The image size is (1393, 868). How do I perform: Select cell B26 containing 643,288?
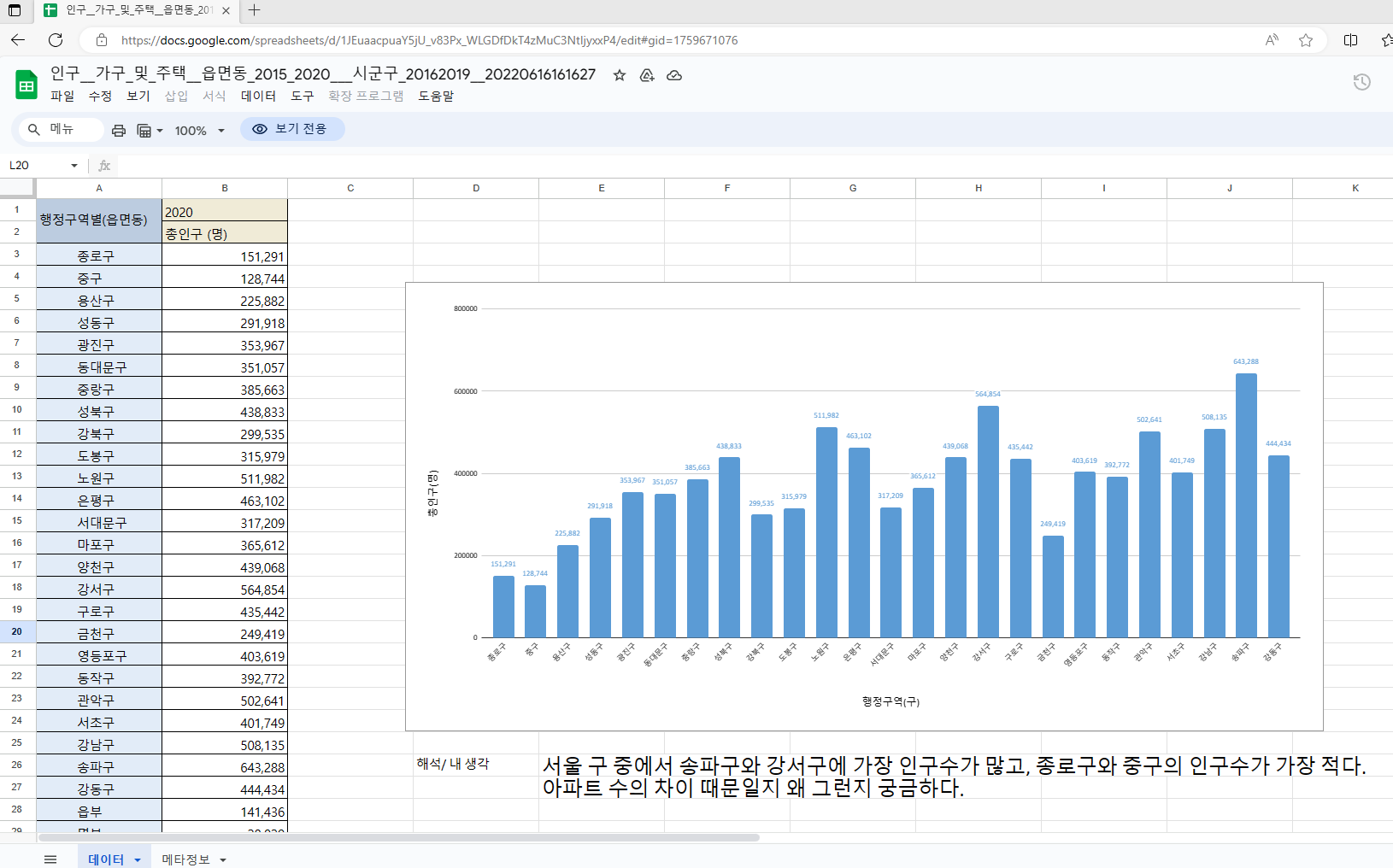(225, 765)
